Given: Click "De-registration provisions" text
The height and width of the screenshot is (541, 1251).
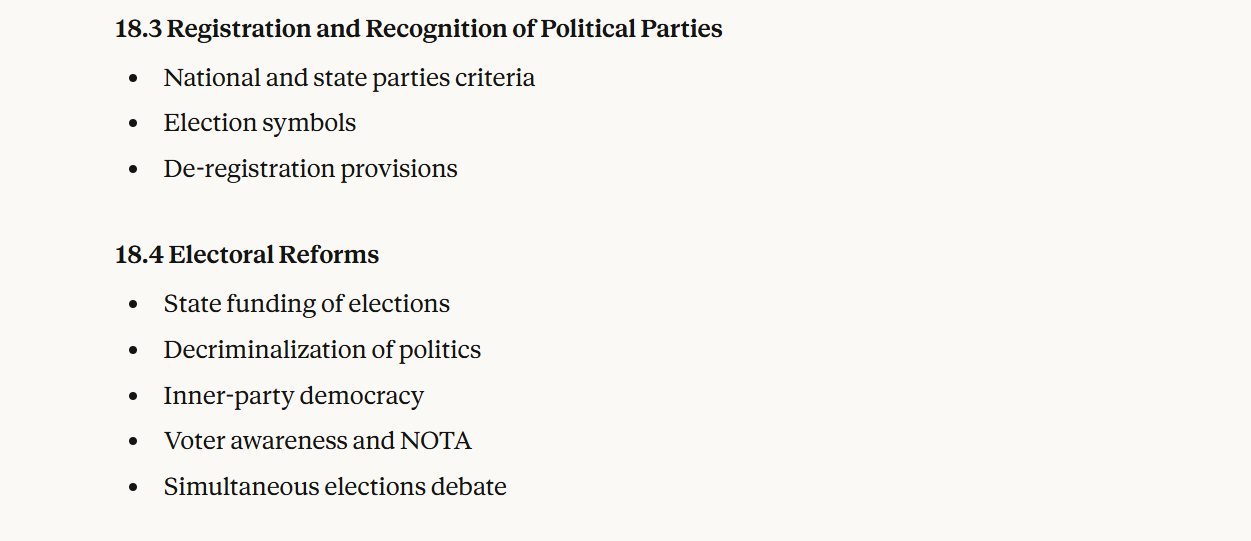Looking at the screenshot, I should [310, 169].
